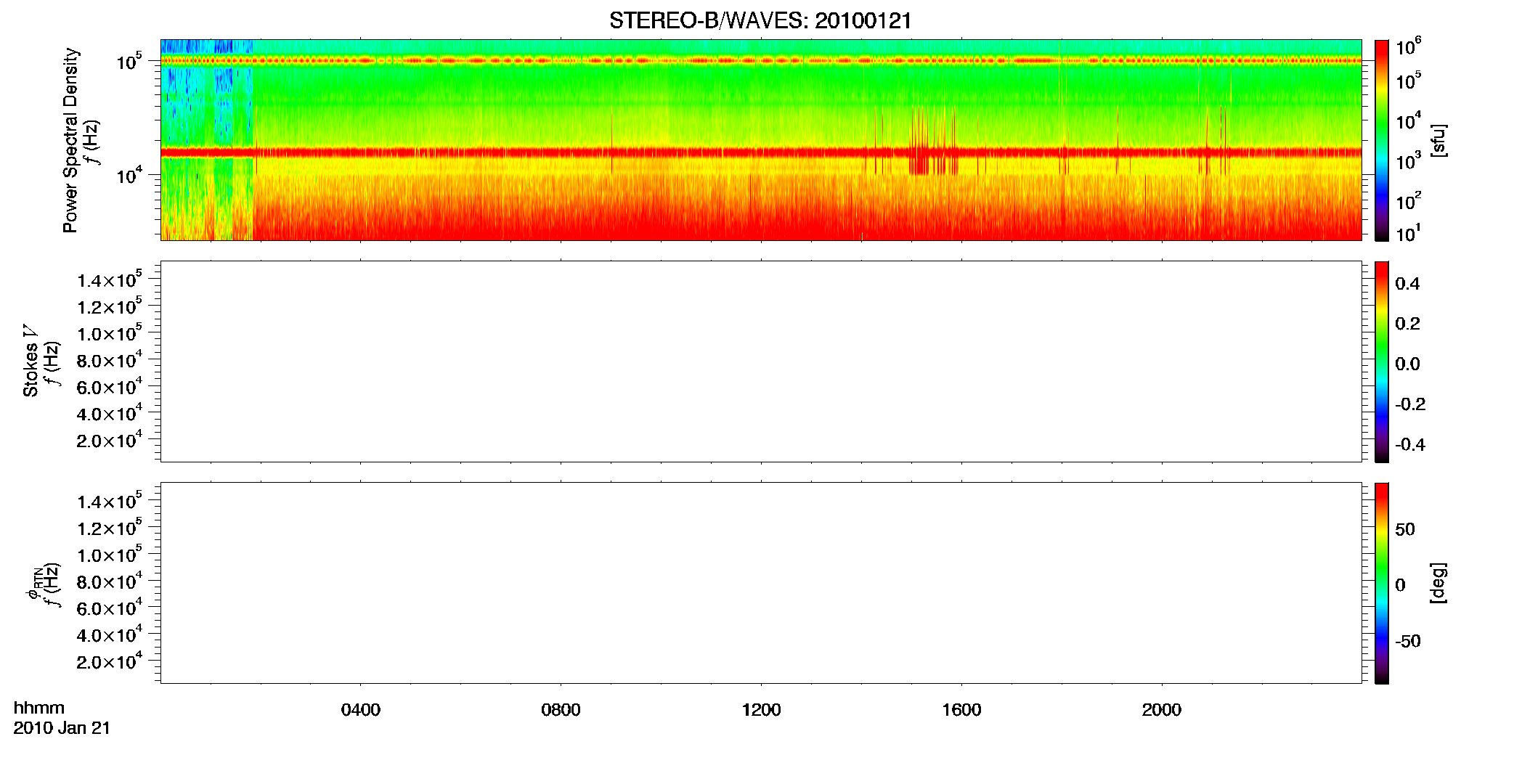Click the 0800 time axis label
This screenshot has width=1522, height=784.
click(x=561, y=710)
